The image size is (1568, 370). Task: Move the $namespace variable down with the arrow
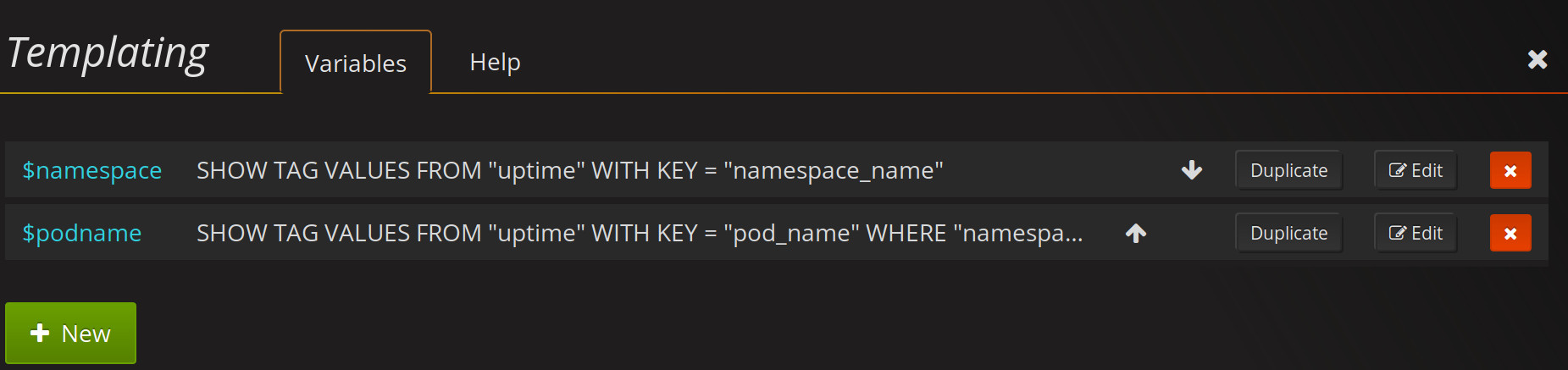[1192, 170]
